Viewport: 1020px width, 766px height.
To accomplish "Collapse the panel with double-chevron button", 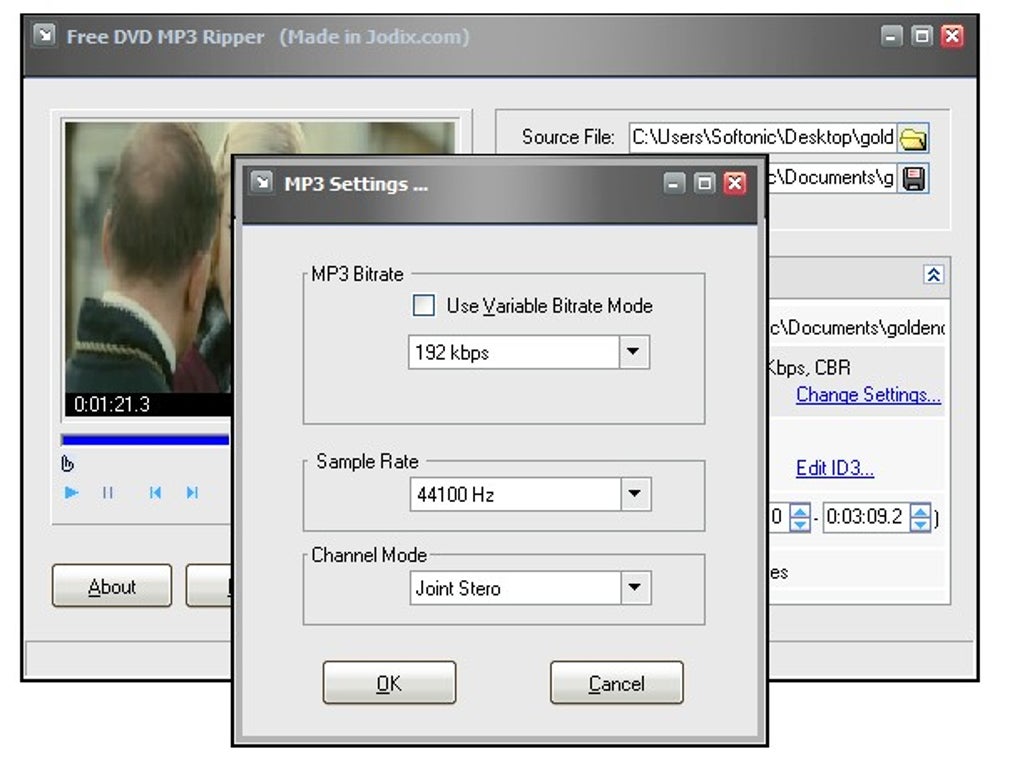I will click(933, 275).
